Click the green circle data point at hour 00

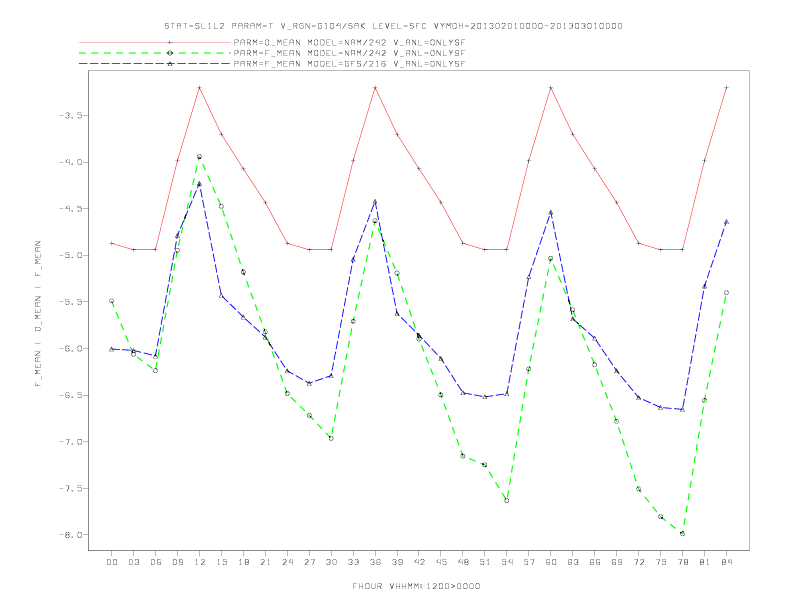112,300
